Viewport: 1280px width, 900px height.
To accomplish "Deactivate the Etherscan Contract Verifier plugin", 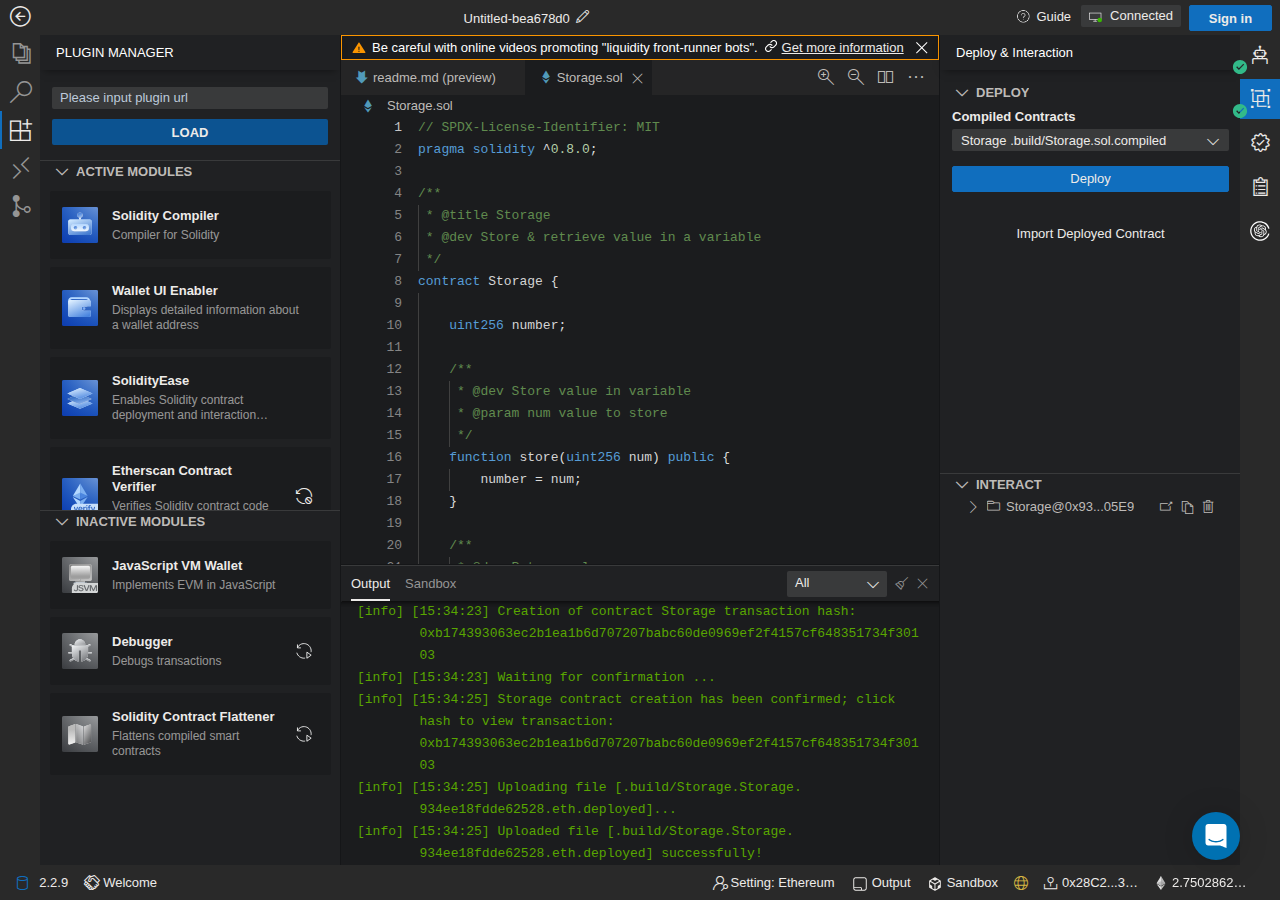I will [304, 495].
